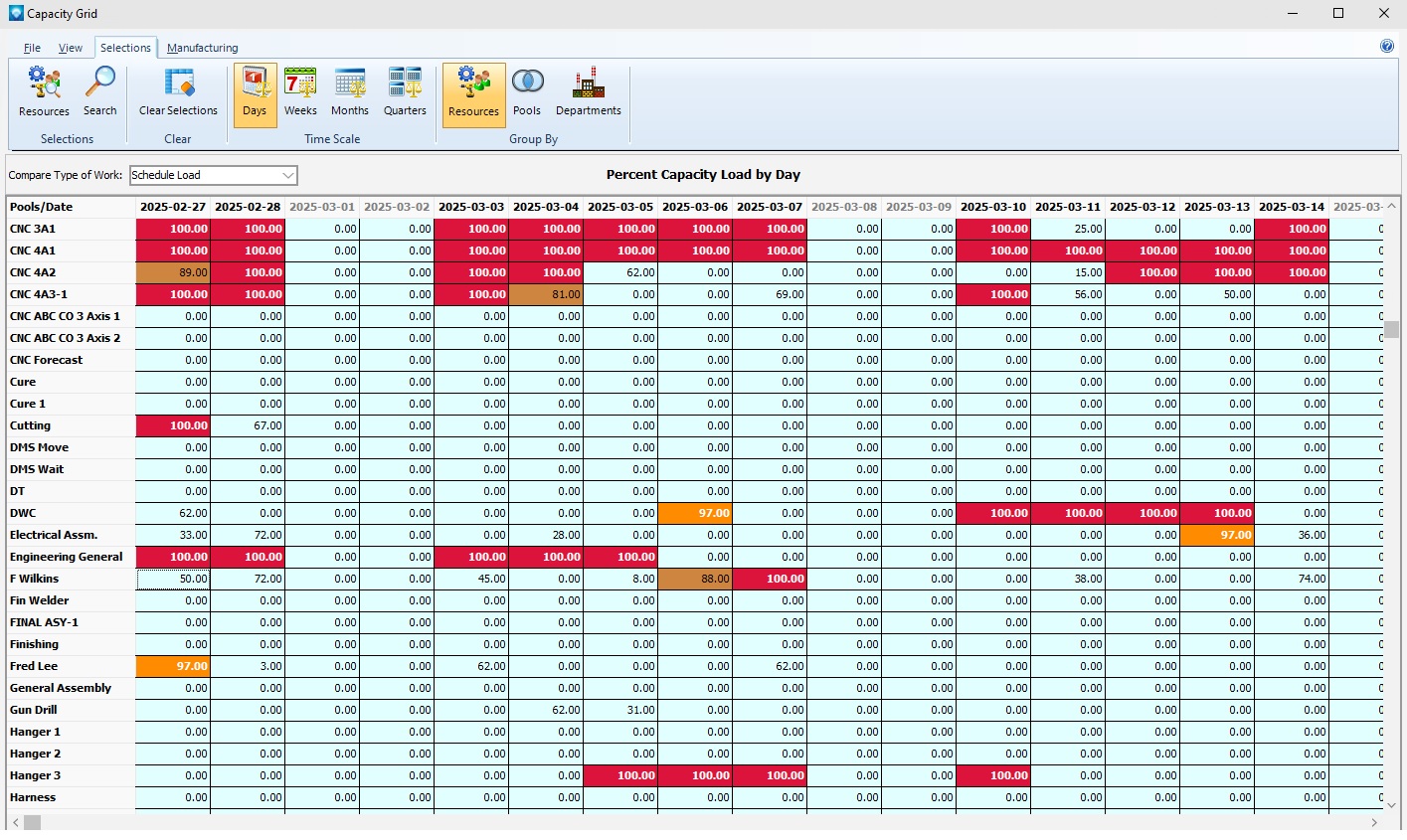Group the grid by Resources

[x=473, y=95]
